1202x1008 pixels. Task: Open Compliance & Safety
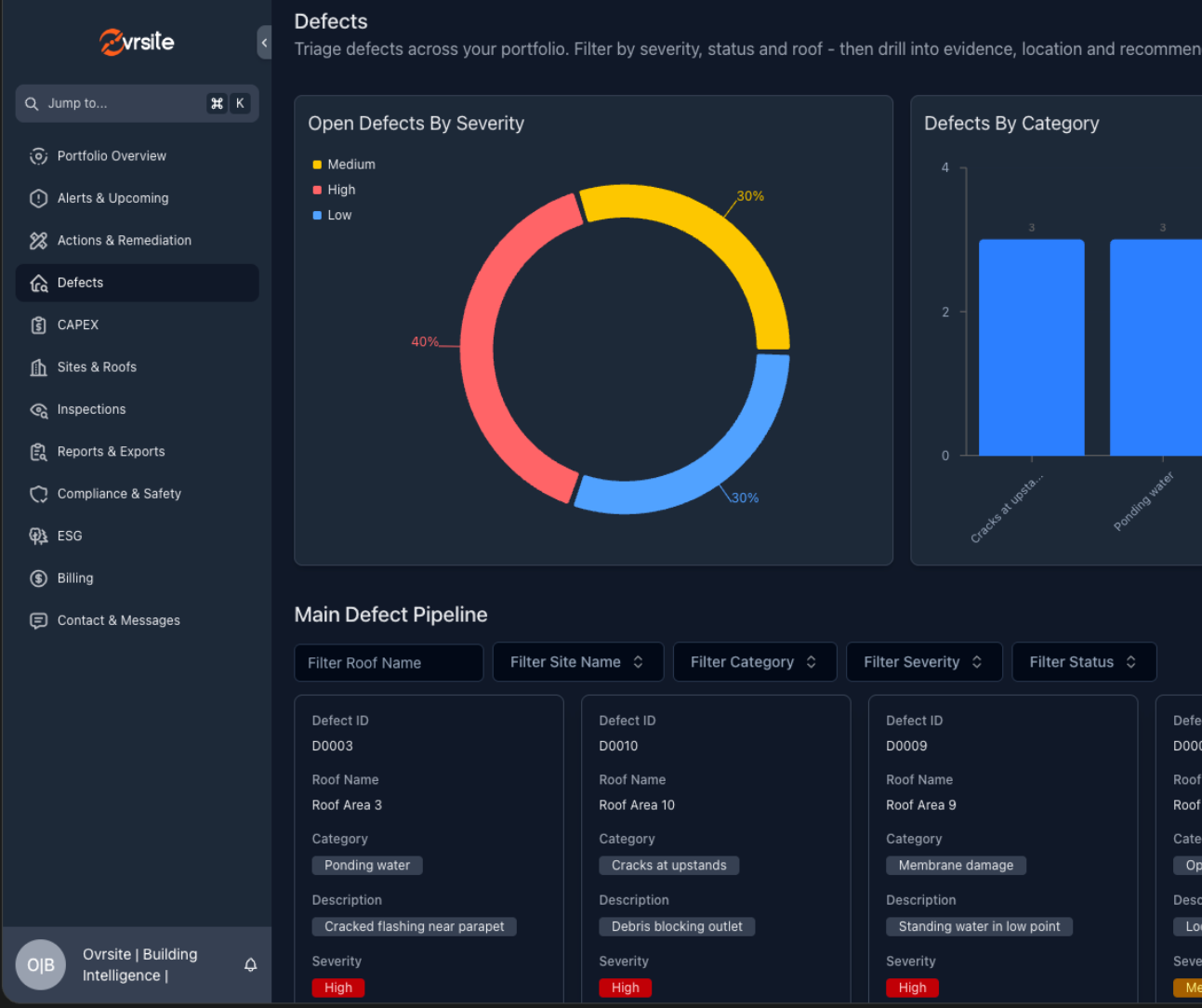pyautogui.click(x=119, y=494)
